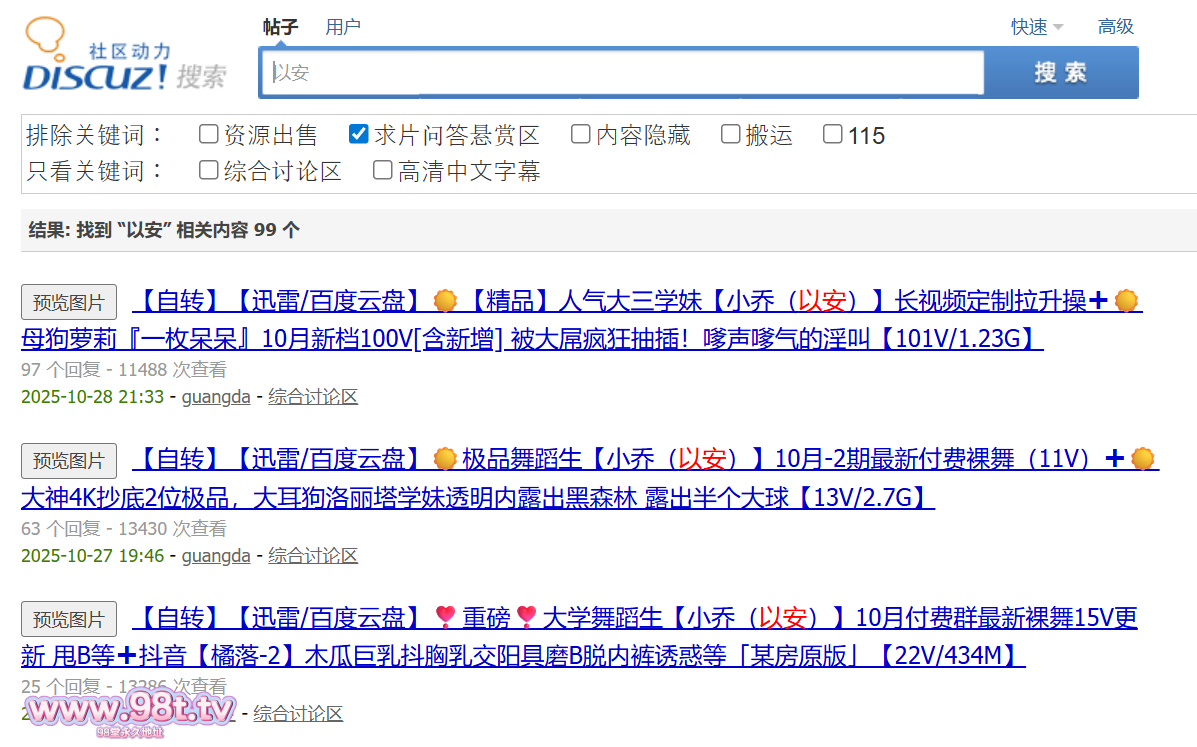Image resolution: width=1197 pixels, height=747 pixels.
Task: Open author guangda on the first result
Action: tap(216, 397)
